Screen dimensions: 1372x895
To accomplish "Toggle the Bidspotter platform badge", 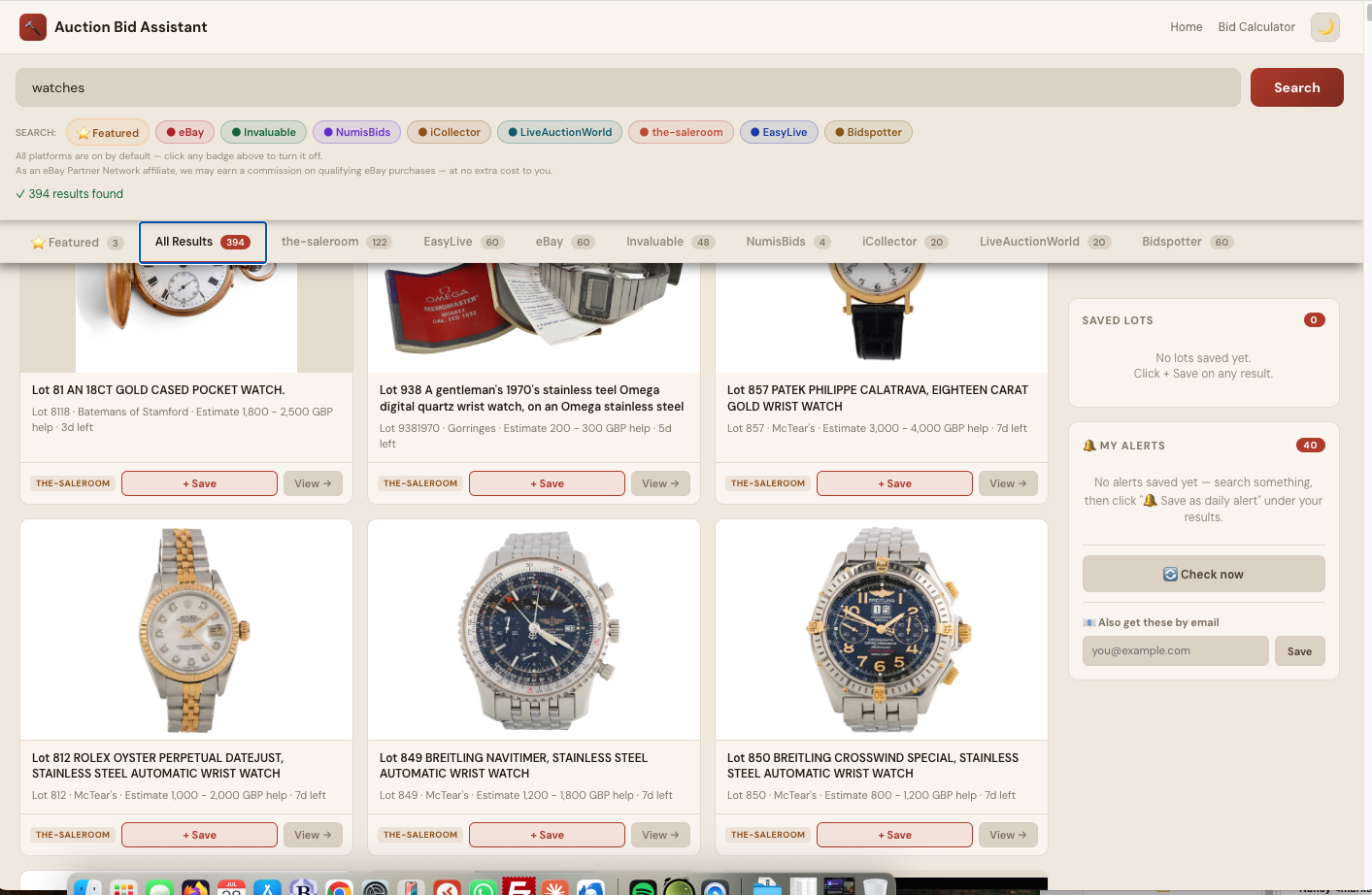I will (868, 132).
